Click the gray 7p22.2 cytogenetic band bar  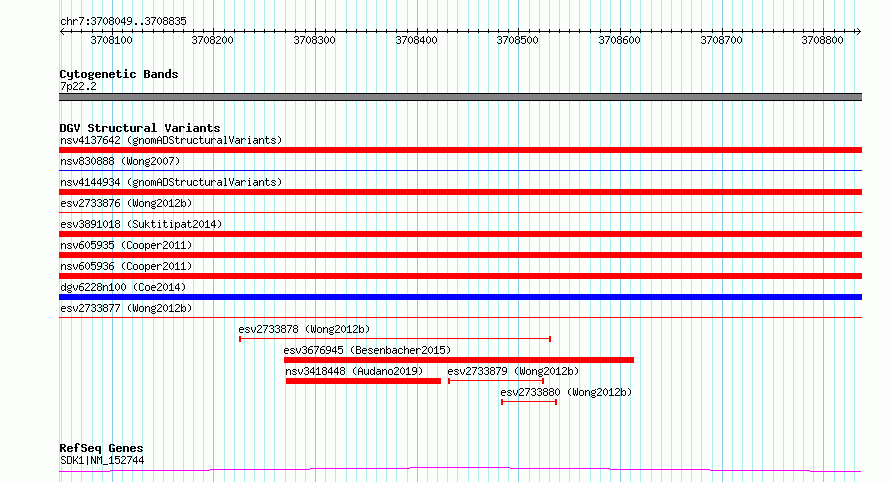click(460, 97)
